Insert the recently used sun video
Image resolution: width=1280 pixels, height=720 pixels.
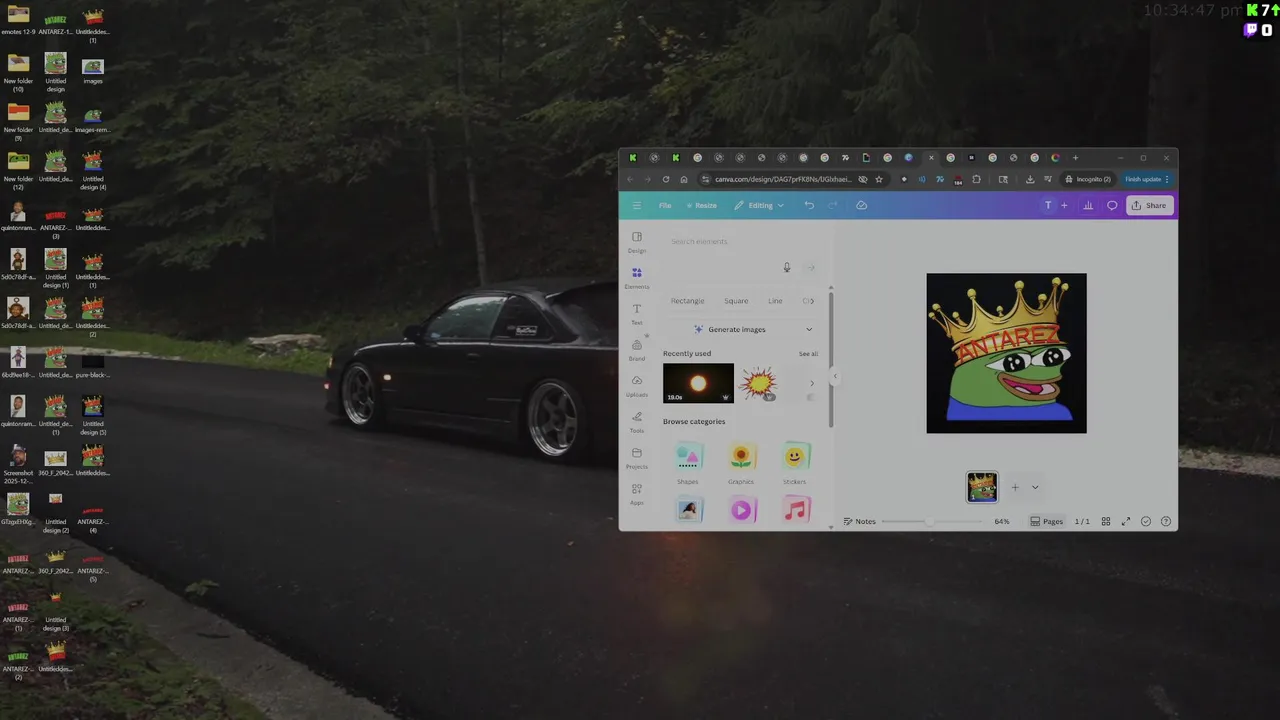tap(698, 383)
